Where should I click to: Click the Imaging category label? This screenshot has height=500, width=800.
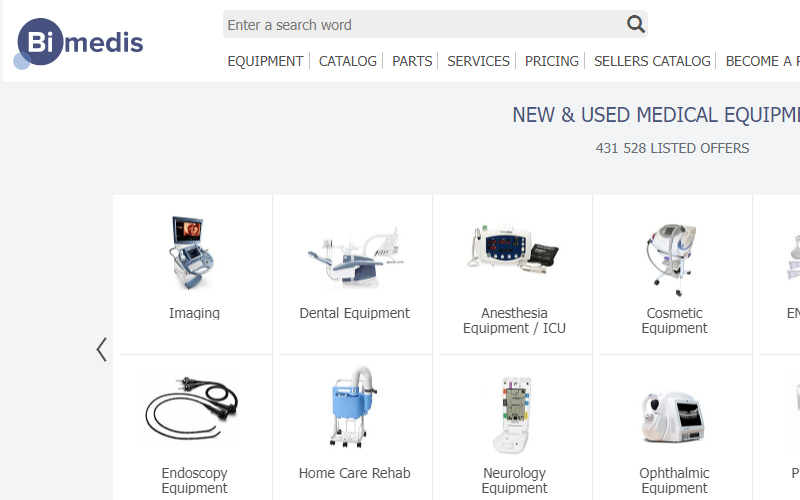pyautogui.click(x=194, y=313)
